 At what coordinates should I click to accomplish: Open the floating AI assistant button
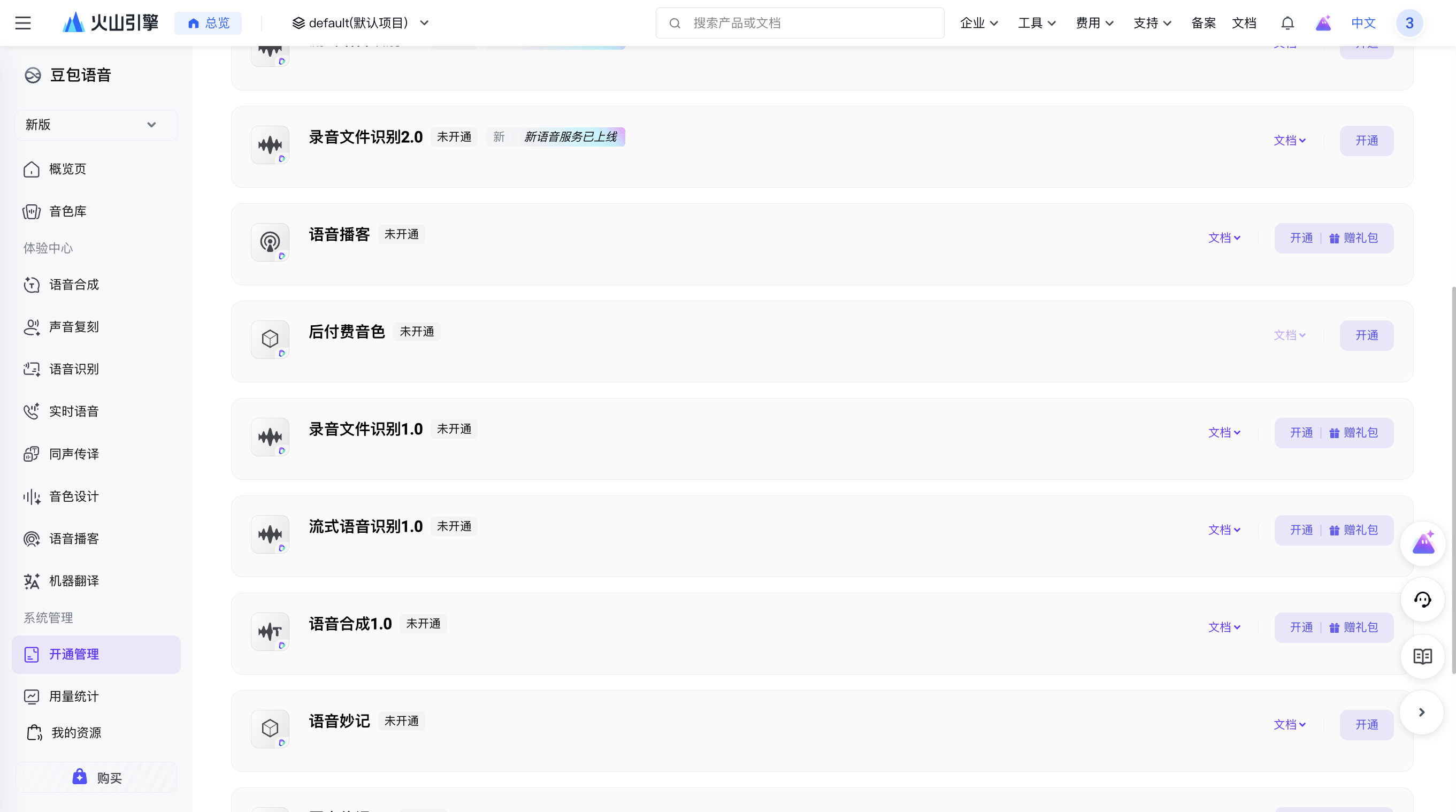1423,543
